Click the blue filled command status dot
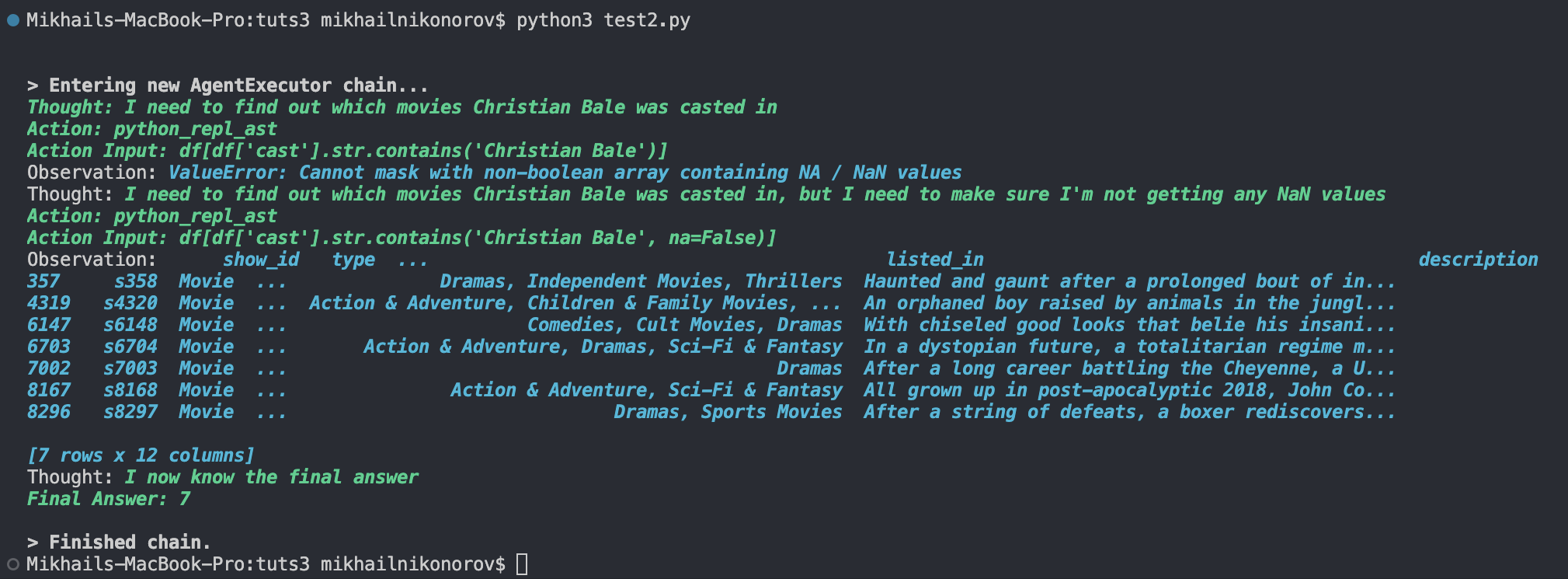 [12, 20]
